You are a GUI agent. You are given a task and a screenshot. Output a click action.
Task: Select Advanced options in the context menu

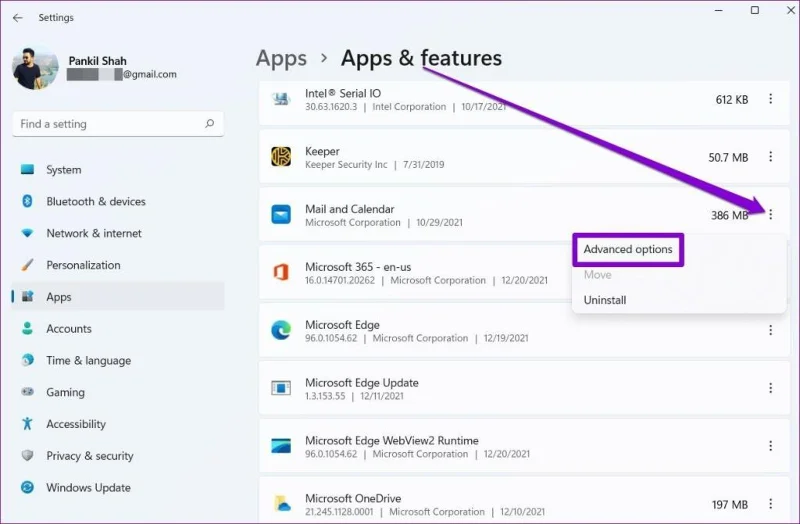[x=628, y=249]
